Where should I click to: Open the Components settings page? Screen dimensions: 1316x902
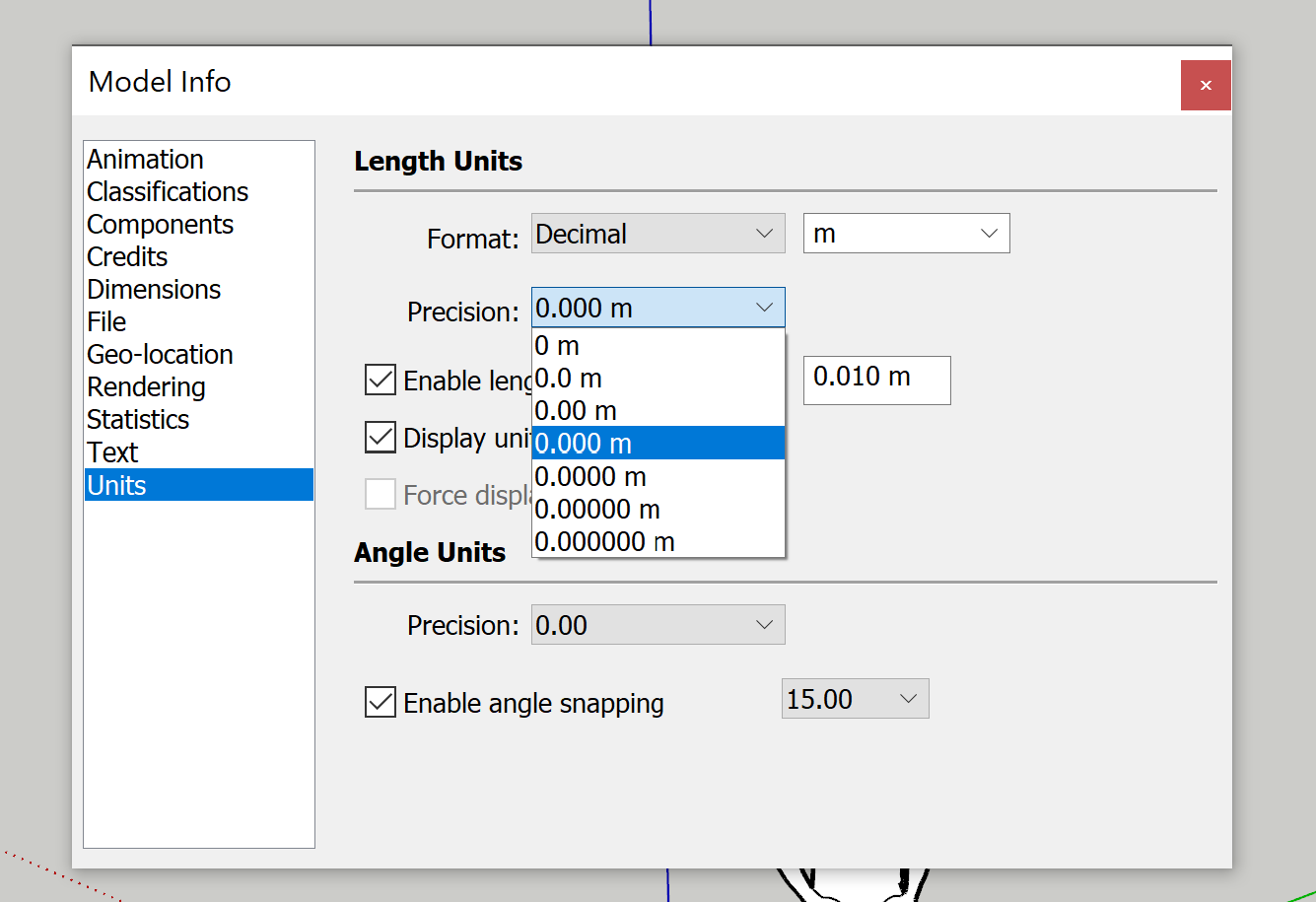click(199, 224)
